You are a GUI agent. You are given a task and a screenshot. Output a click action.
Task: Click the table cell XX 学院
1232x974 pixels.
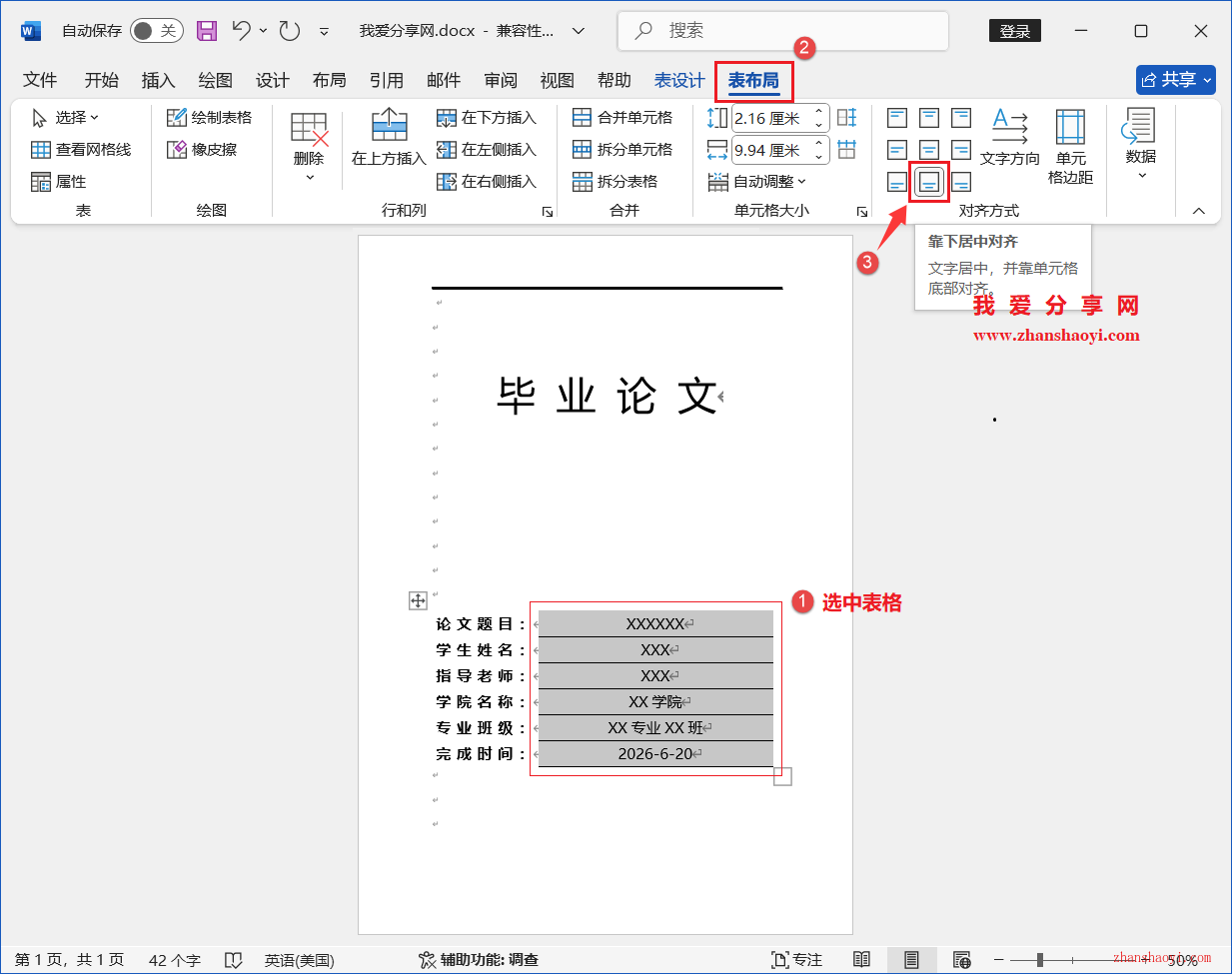(x=656, y=702)
